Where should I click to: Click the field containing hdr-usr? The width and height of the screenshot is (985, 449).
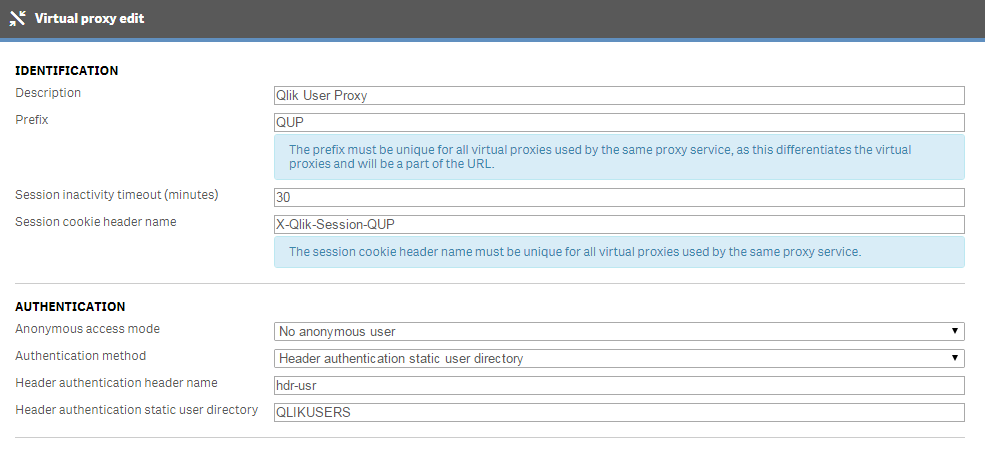click(618, 385)
